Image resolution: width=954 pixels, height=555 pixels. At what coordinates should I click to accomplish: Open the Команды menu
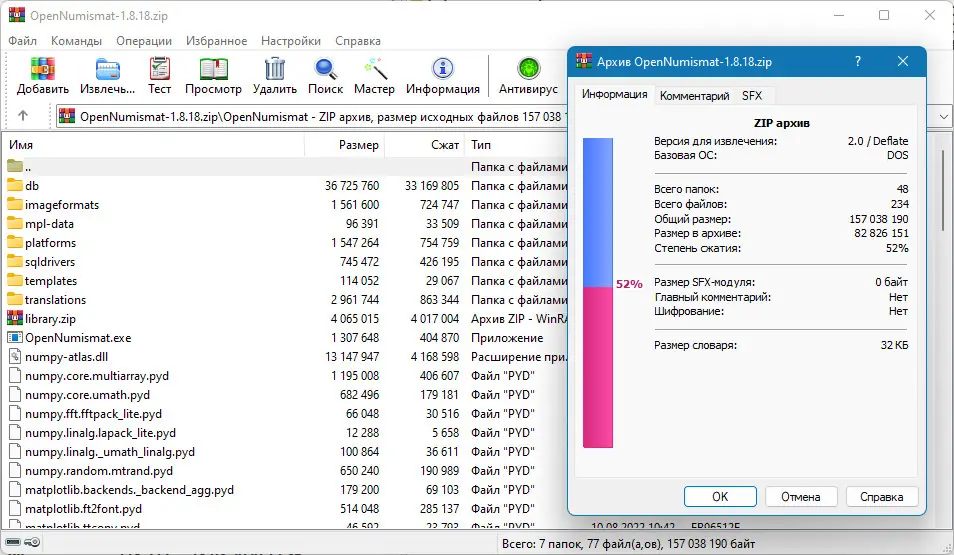click(76, 41)
